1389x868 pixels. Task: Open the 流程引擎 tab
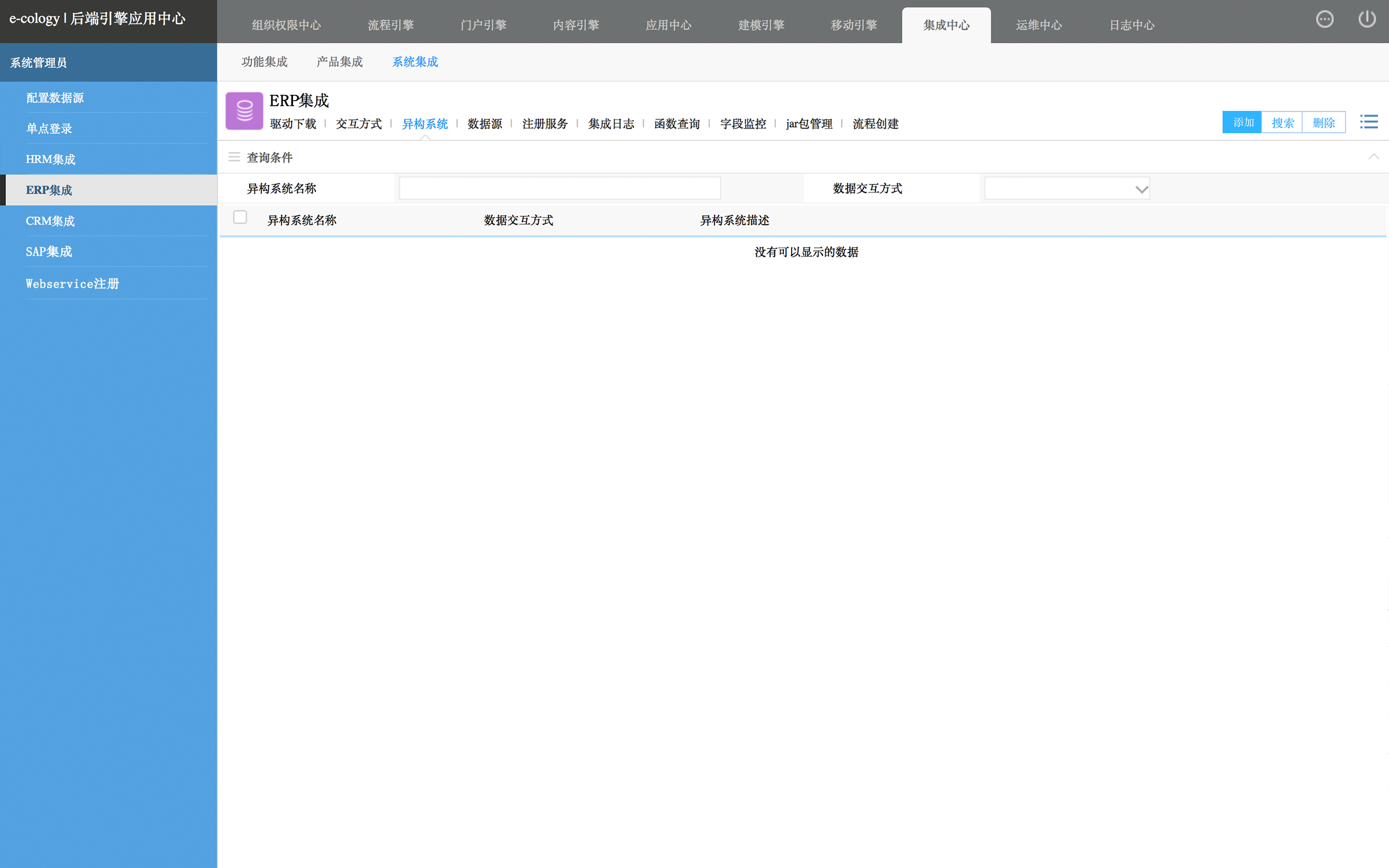(391, 25)
